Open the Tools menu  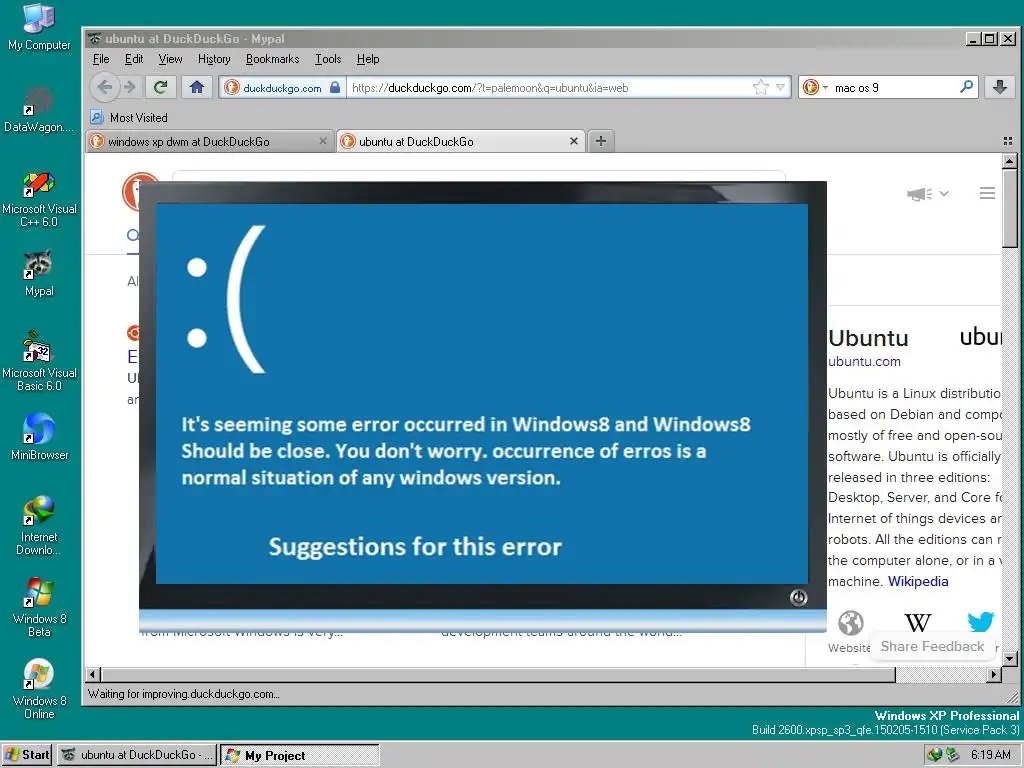pyautogui.click(x=328, y=59)
